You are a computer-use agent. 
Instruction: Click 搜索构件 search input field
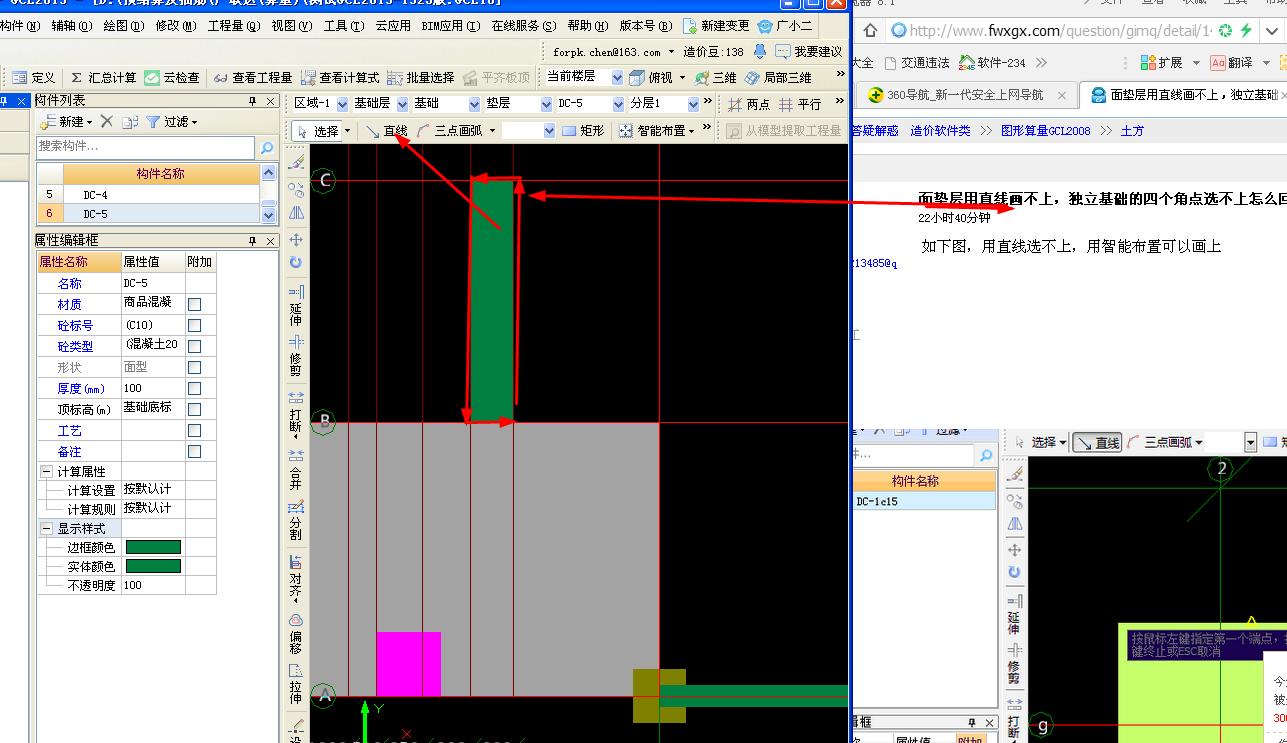pyautogui.click(x=146, y=147)
